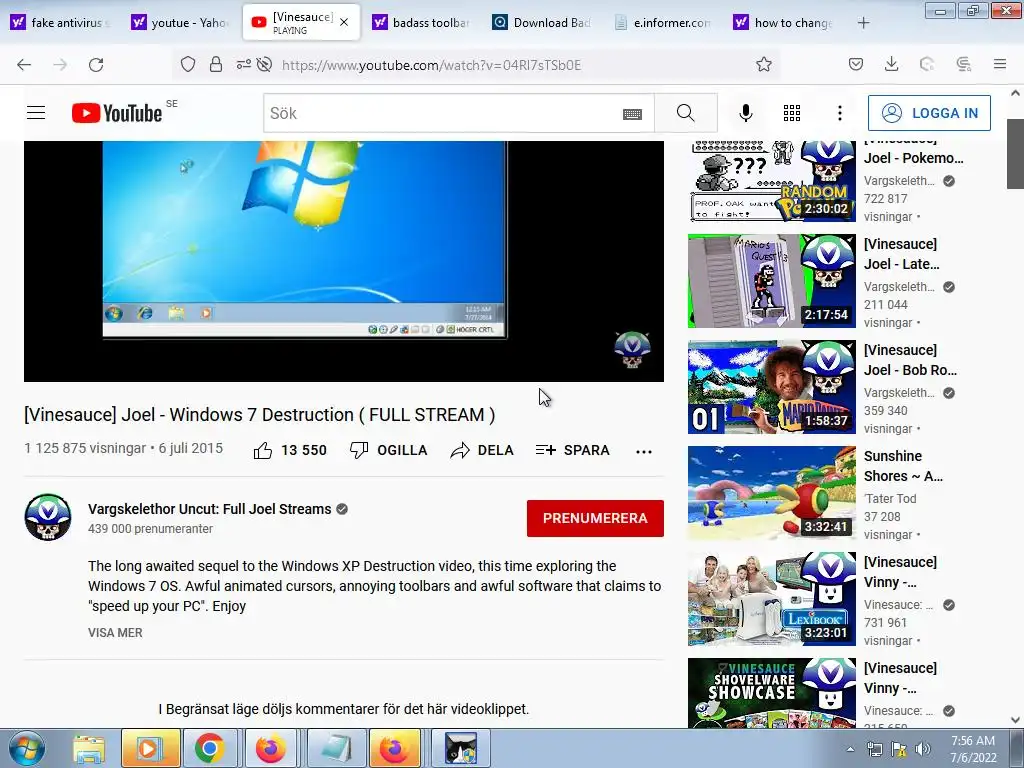Open the [Vinesauce] Joel - Bob Ro... title
1024x768 pixels.
[910, 360]
